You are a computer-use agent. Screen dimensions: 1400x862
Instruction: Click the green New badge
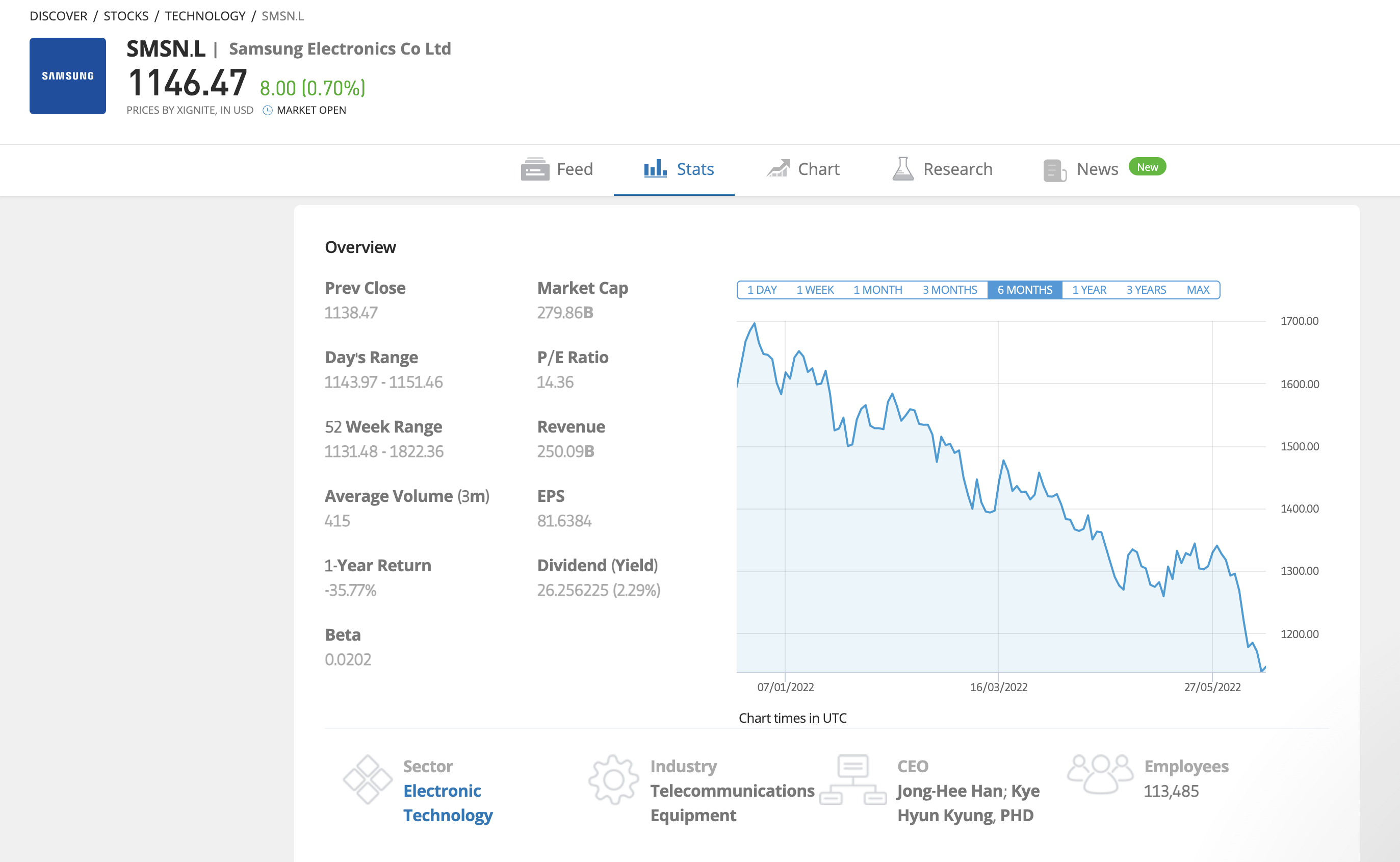[x=1147, y=167]
